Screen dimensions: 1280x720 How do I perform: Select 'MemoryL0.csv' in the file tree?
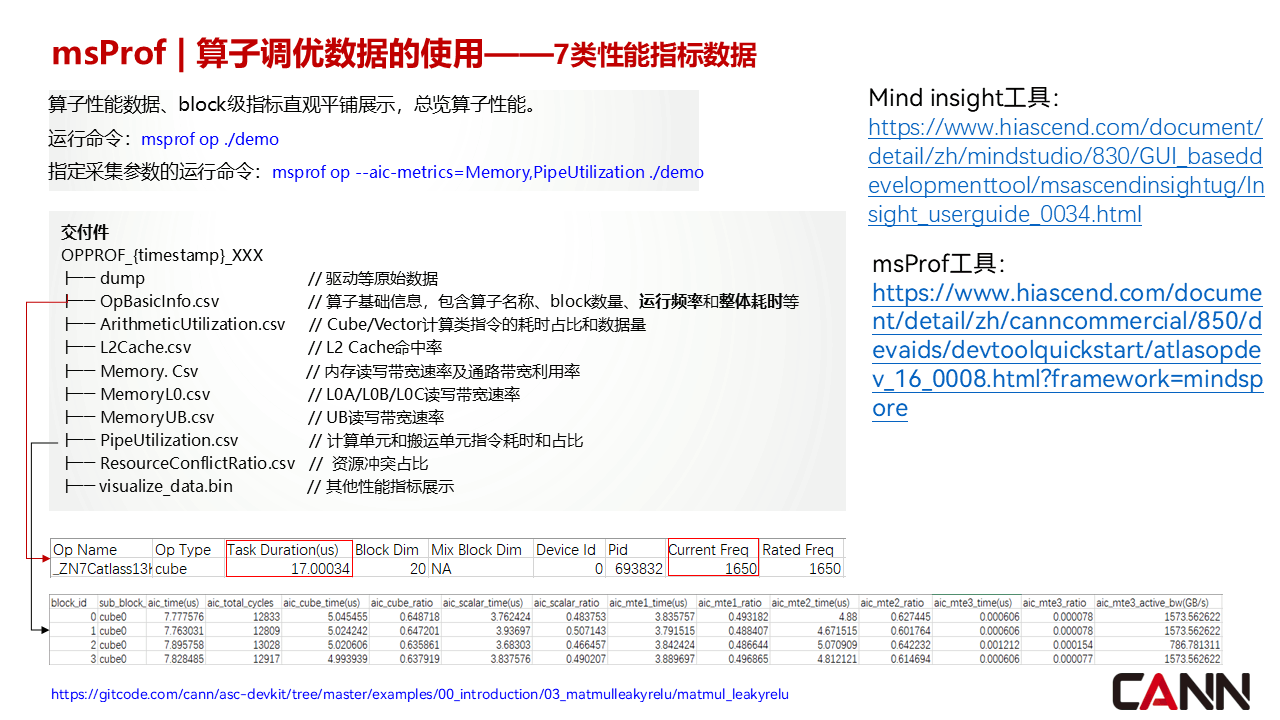coord(155,394)
